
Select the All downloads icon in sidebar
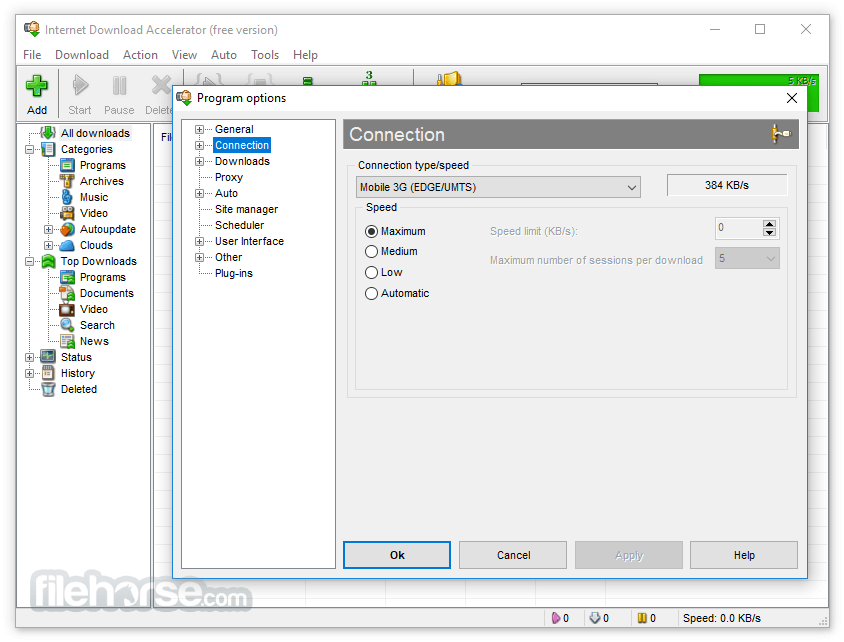[48, 132]
